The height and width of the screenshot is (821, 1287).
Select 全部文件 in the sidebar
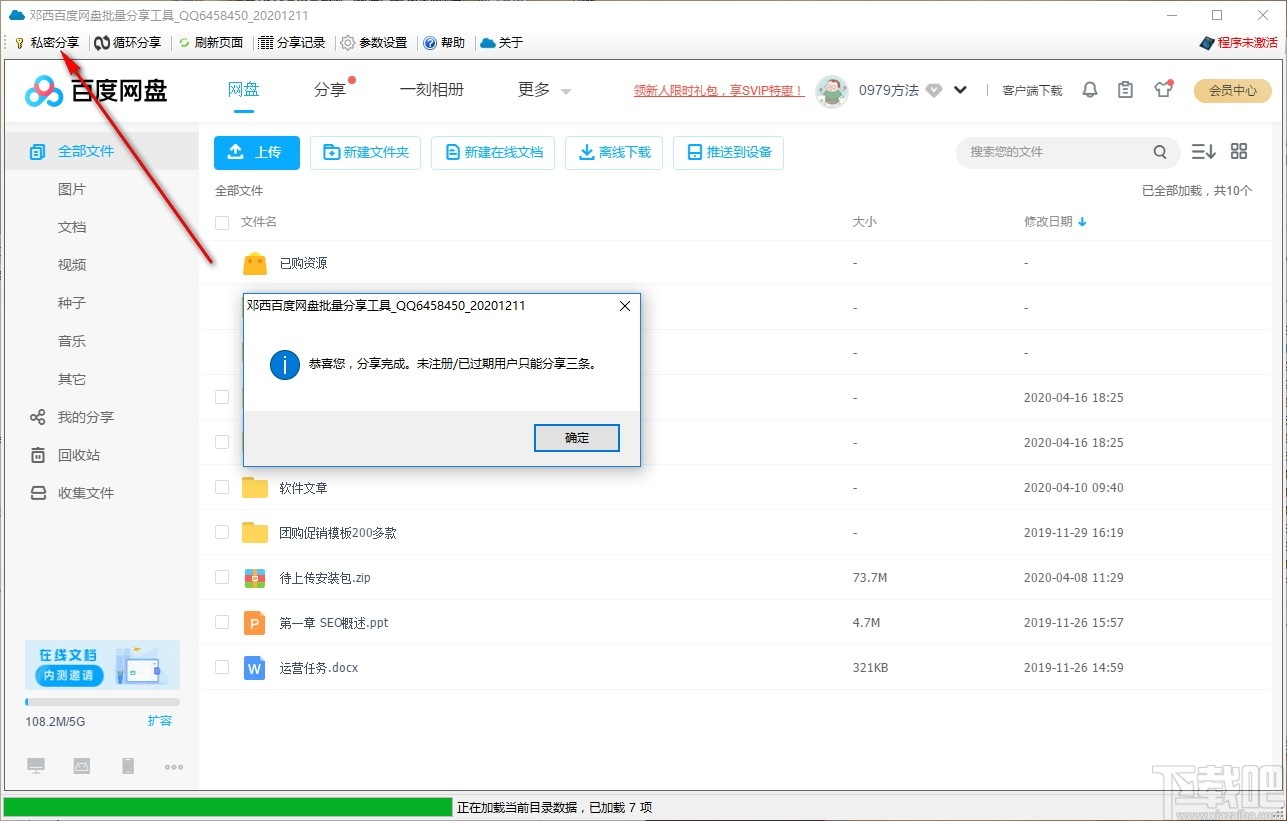tap(101, 151)
